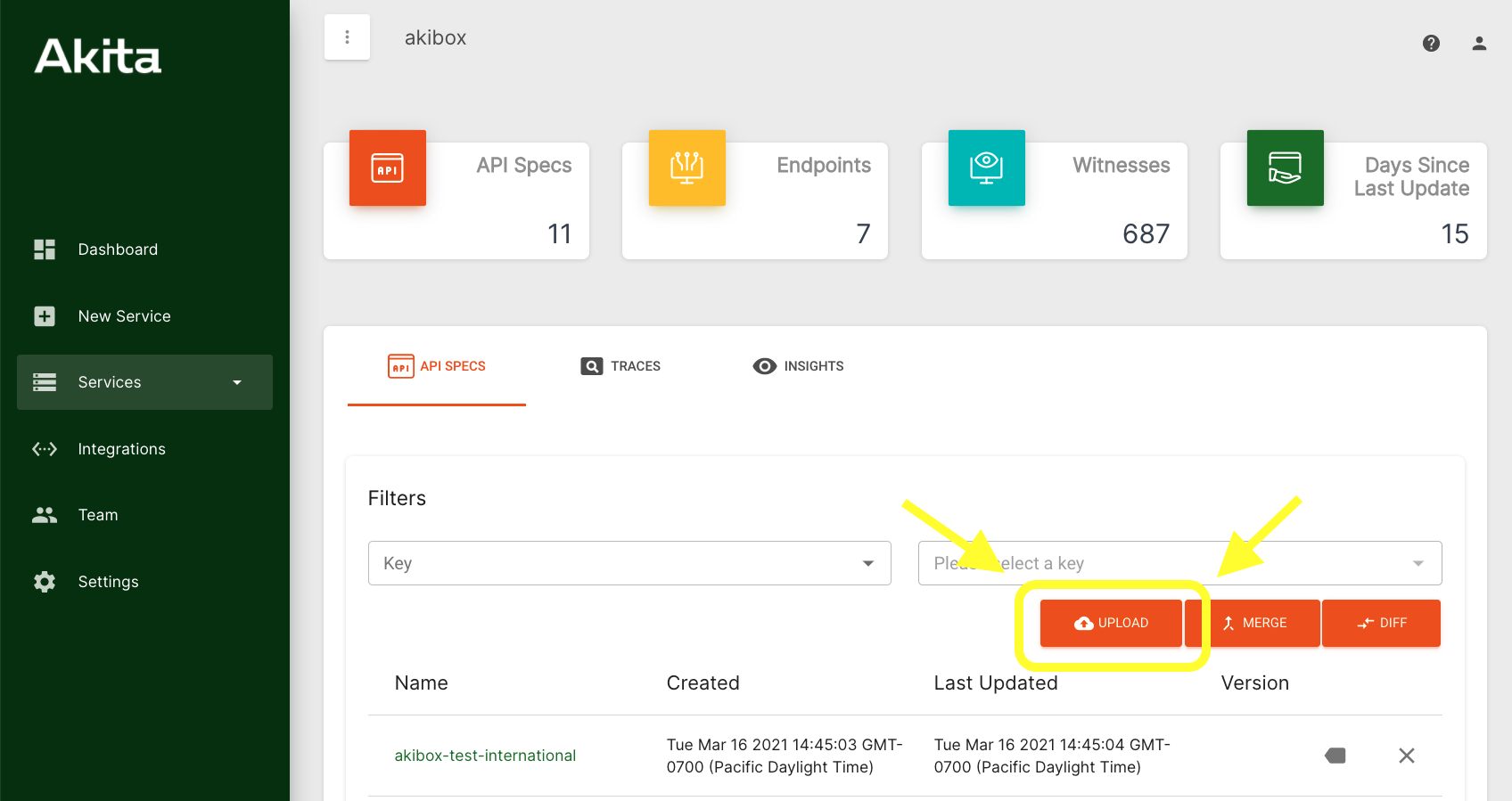Viewport: 1512px width, 801px height.
Task: Click the Days Since Last Update value 15
Action: [x=1455, y=233]
